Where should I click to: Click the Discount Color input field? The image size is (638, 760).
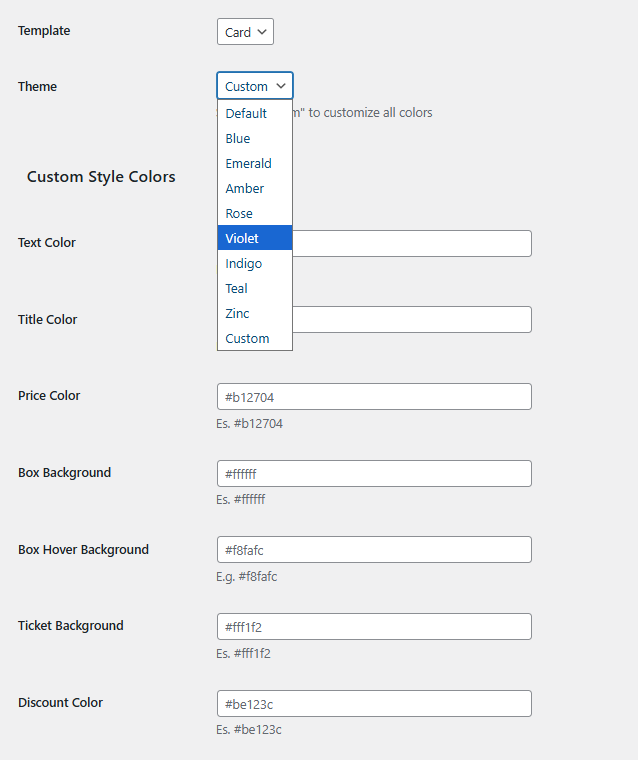click(373, 704)
